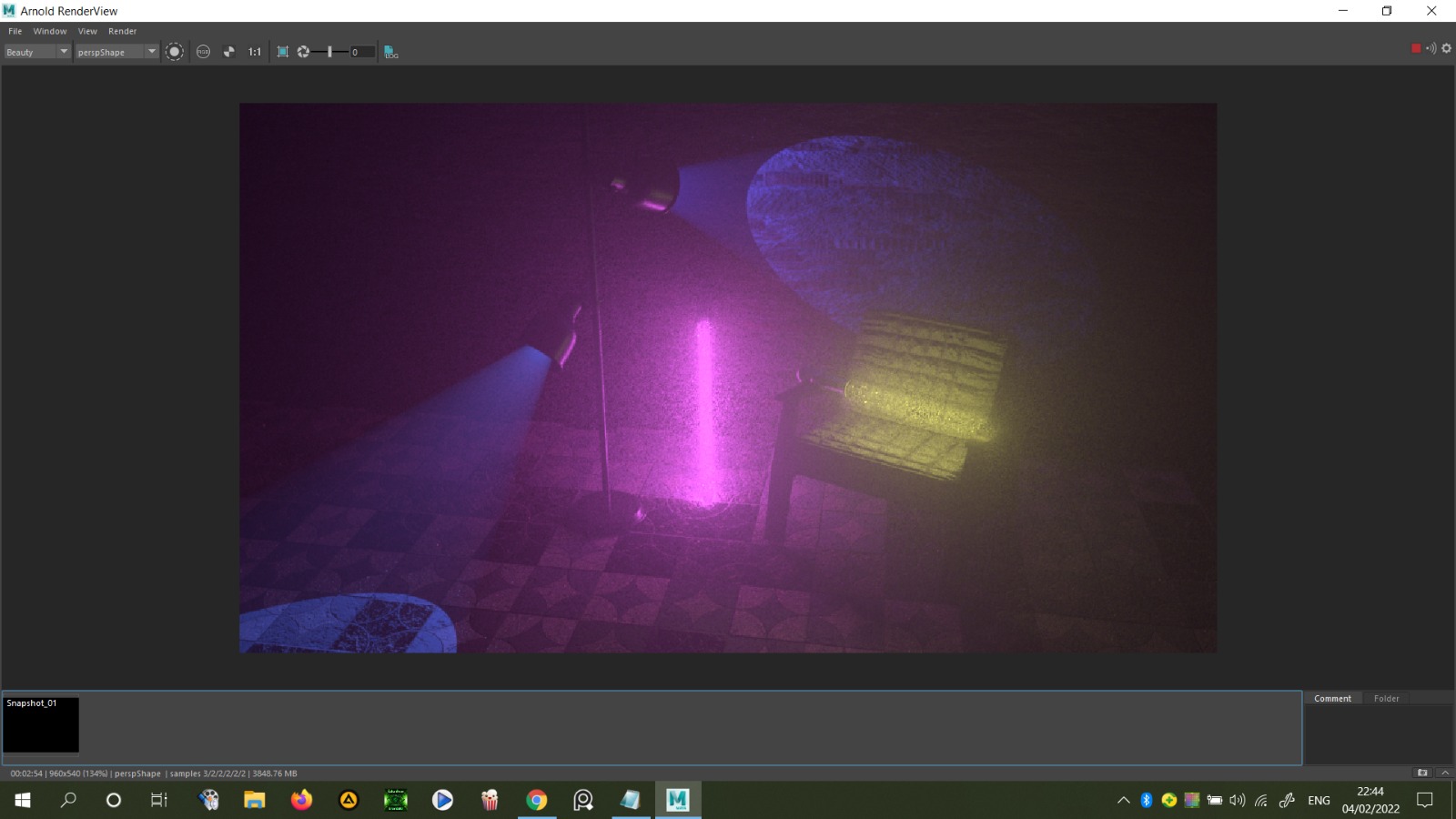Screen dimensions: 1456x819
Task: Toggle the ENG language indicator in system tray
Action: pos(1318,801)
